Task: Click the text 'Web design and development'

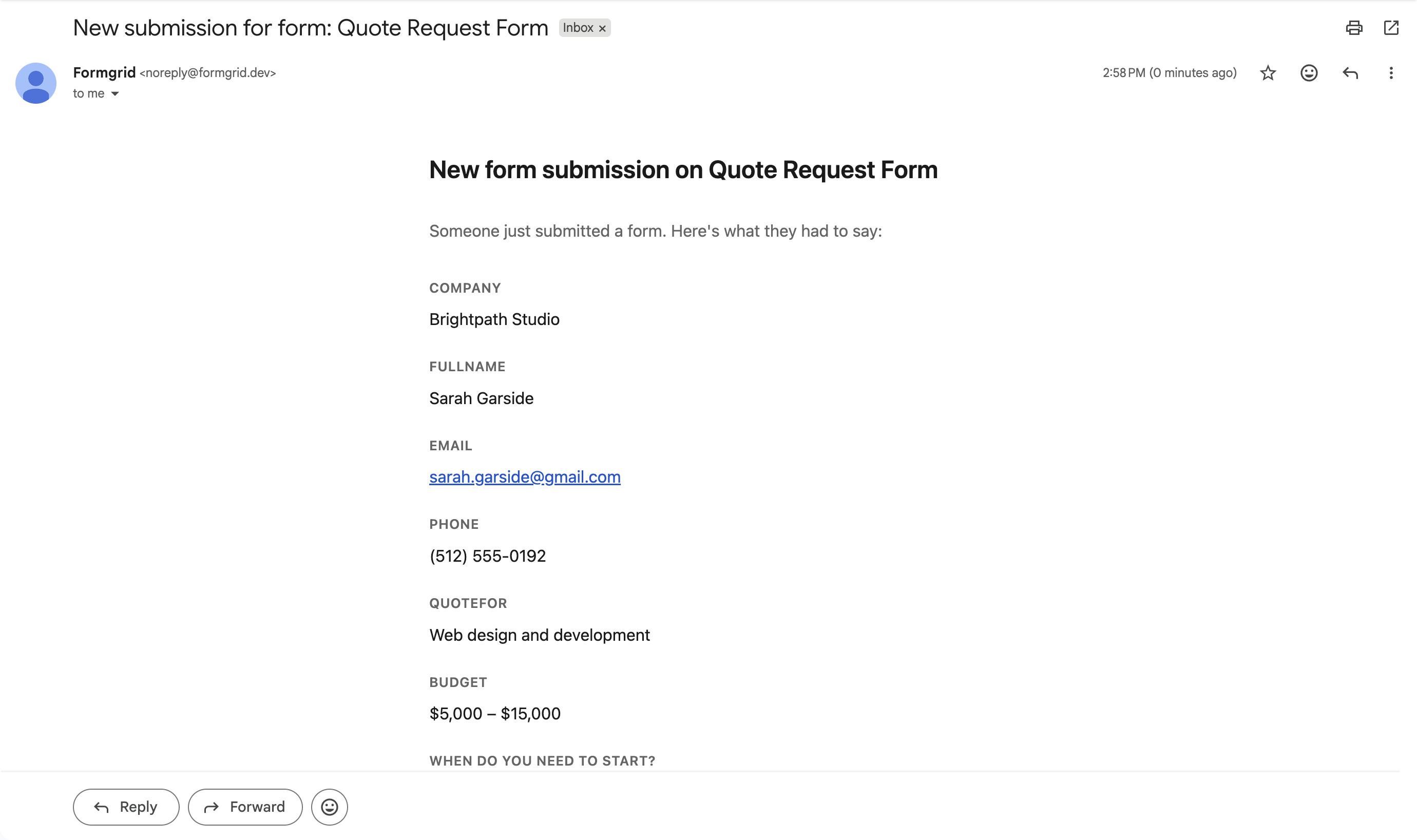Action: pyautogui.click(x=539, y=635)
